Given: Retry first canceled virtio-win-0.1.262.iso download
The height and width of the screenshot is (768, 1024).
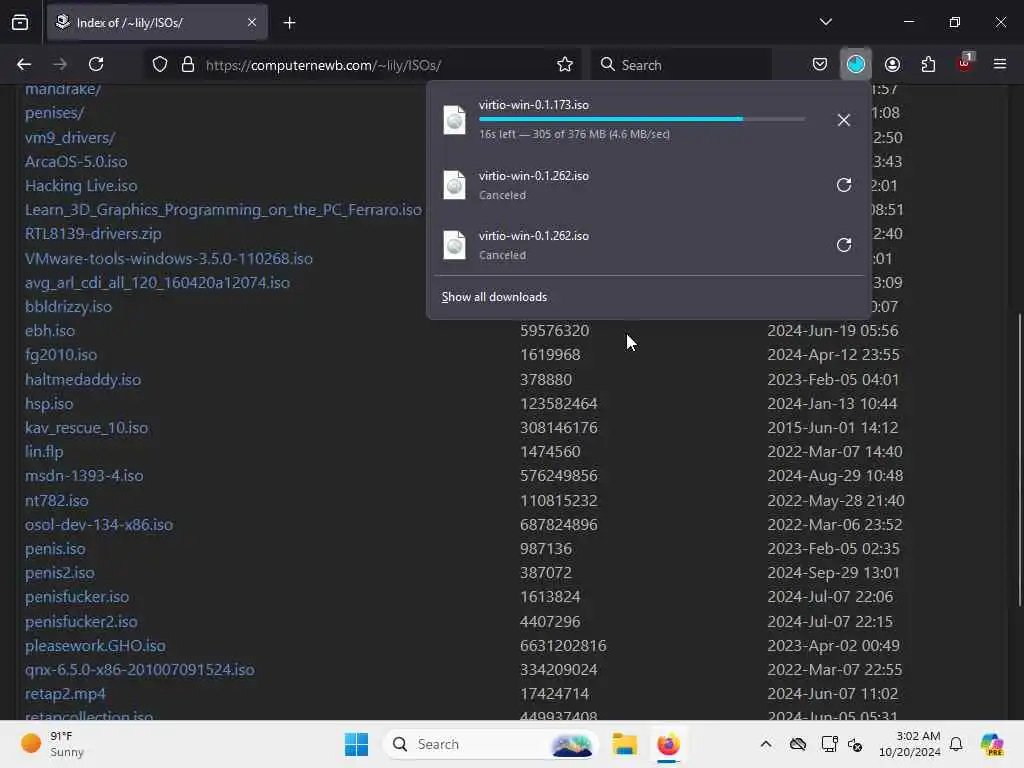Looking at the screenshot, I should click(x=844, y=185).
